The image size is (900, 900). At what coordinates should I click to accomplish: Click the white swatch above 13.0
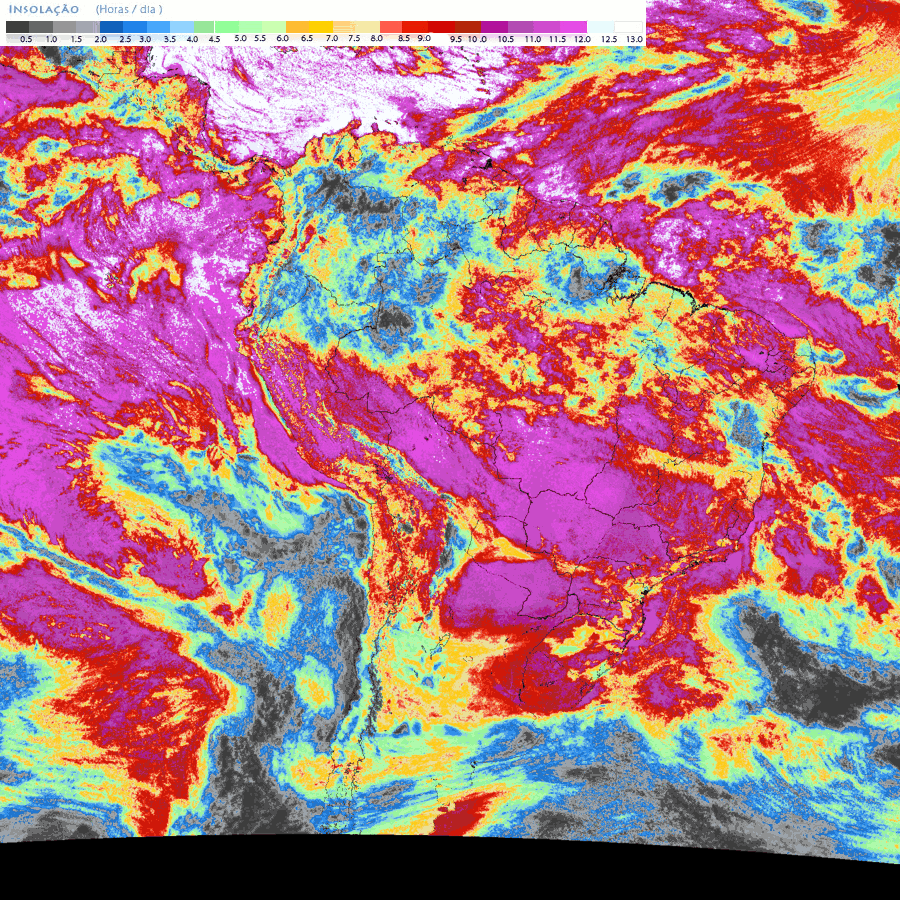pyautogui.click(x=628, y=27)
